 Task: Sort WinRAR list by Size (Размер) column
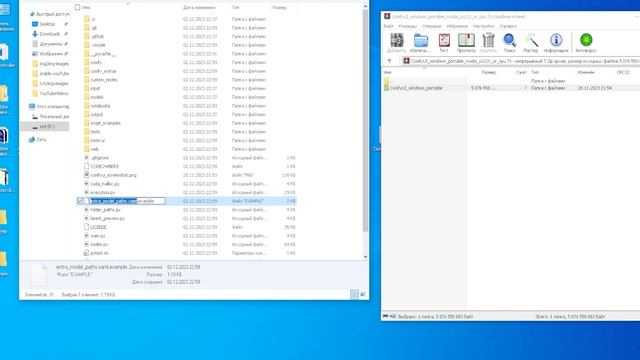click(x=489, y=72)
